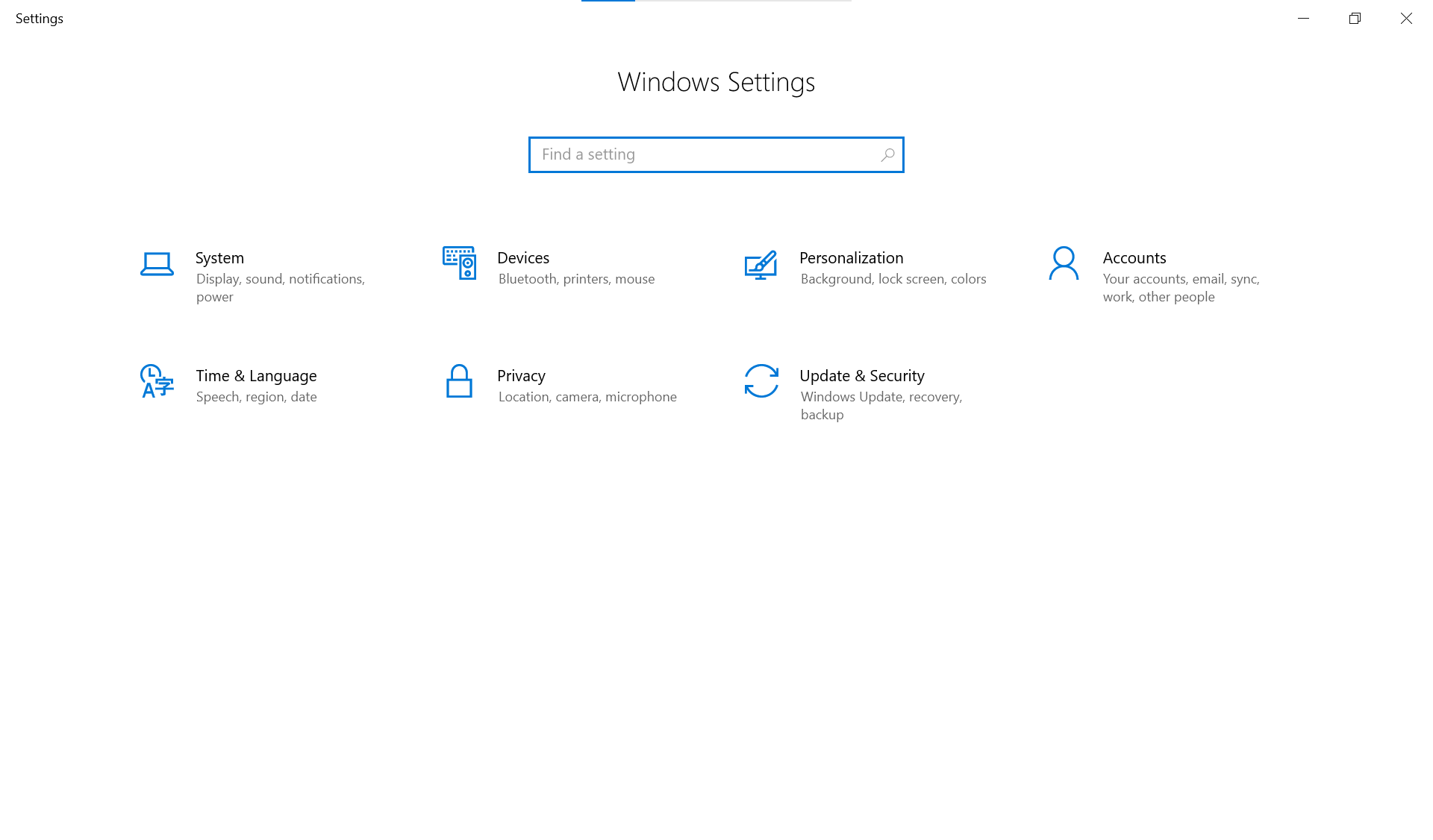This screenshot has width=1433, height=840.
Task: Click the Time & Language clock icon
Action: click(x=157, y=381)
